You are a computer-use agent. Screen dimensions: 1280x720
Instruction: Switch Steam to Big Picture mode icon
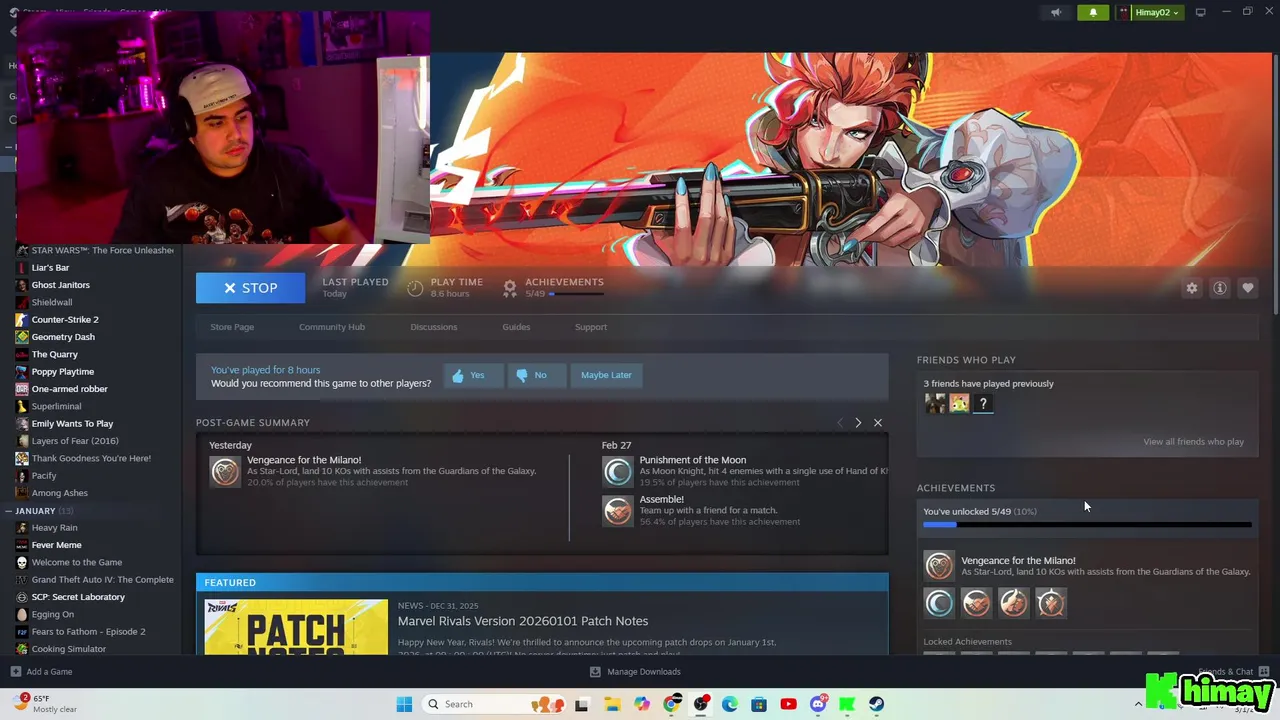[x=1201, y=12]
